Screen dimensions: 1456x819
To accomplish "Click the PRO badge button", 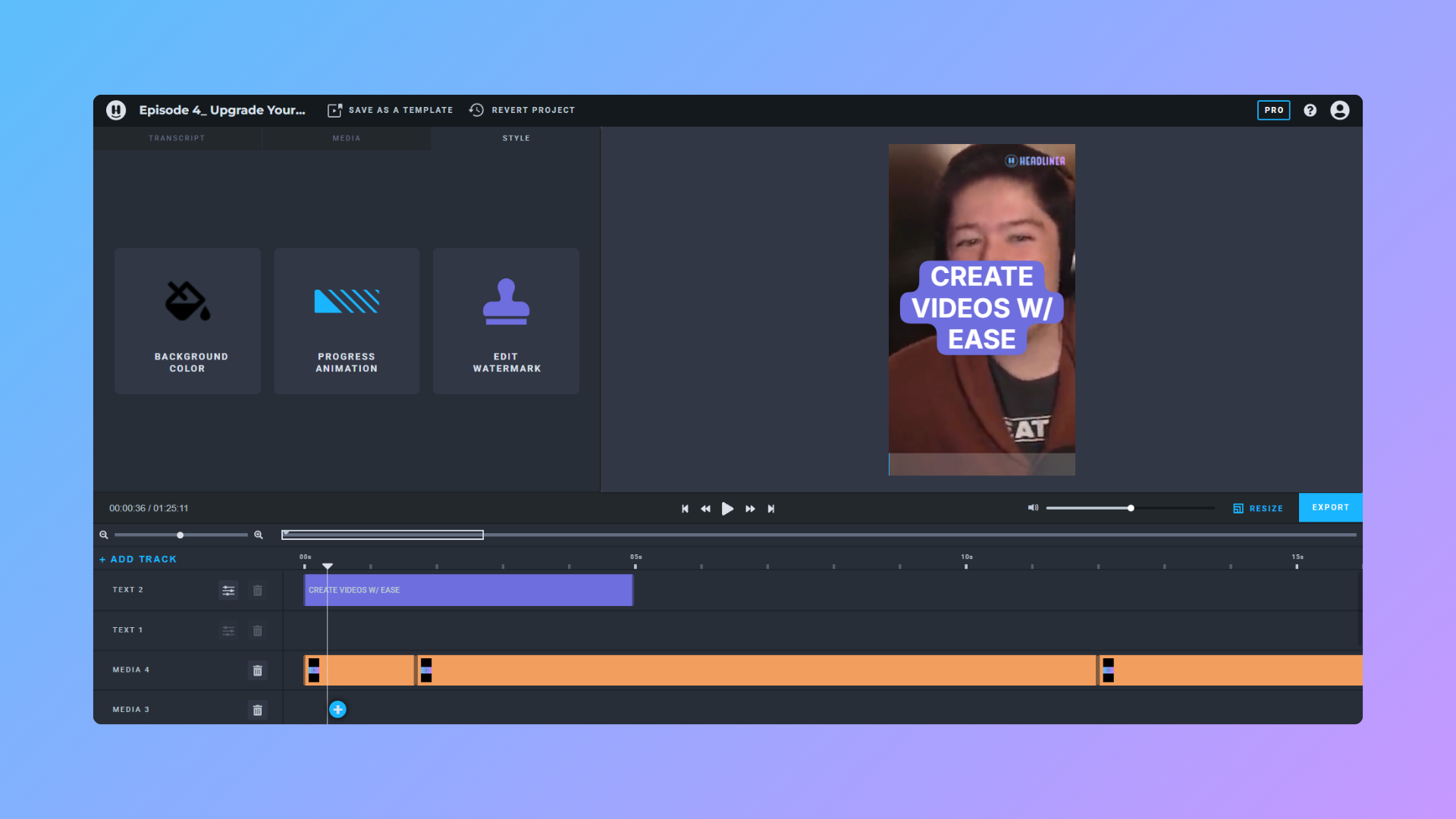I will point(1274,110).
